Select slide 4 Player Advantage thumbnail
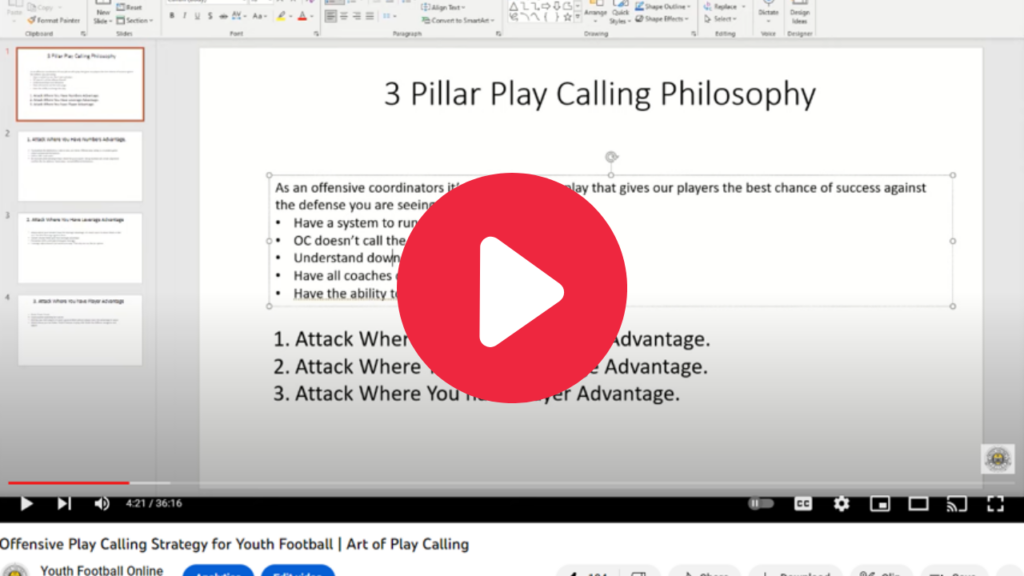The height and width of the screenshot is (576, 1024). point(80,330)
